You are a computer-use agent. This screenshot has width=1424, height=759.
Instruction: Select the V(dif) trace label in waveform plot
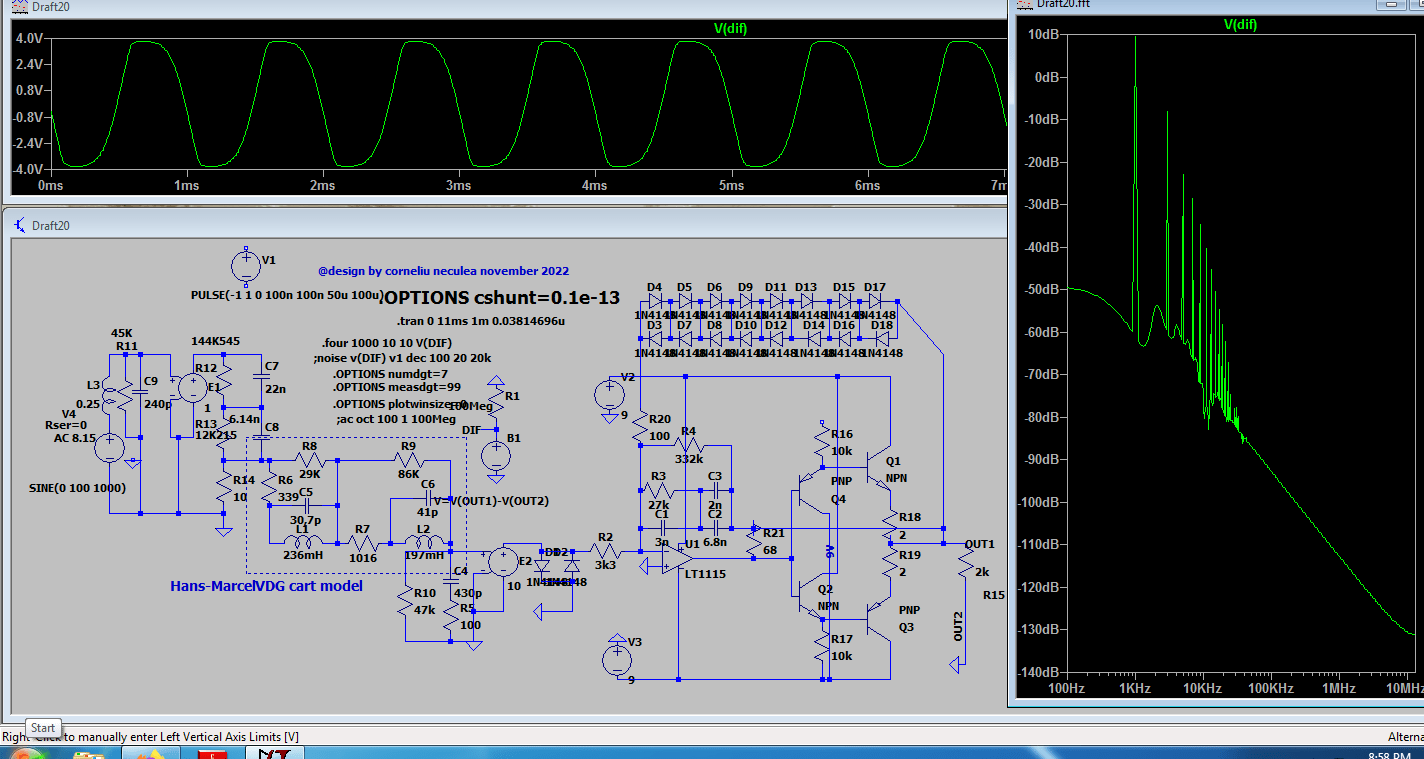pyautogui.click(x=730, y=28)
